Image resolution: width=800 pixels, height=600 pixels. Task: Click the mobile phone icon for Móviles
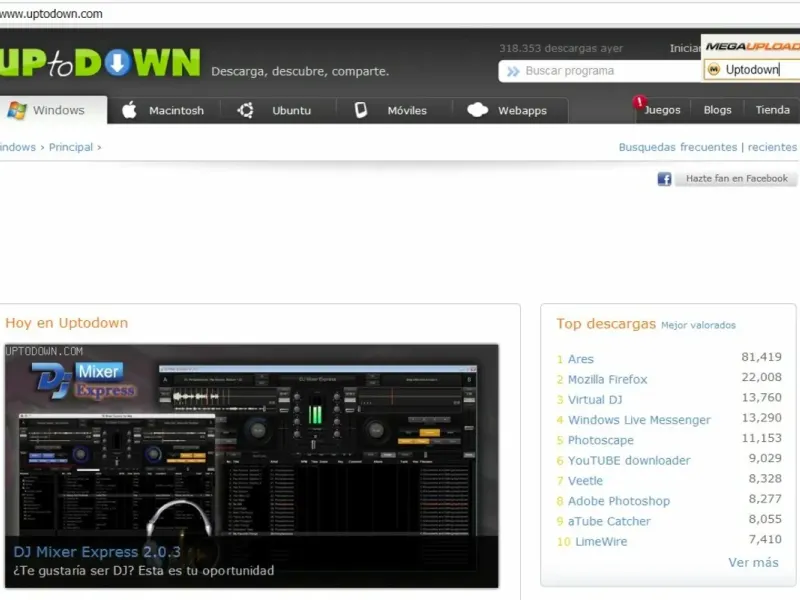click(361, 110)
